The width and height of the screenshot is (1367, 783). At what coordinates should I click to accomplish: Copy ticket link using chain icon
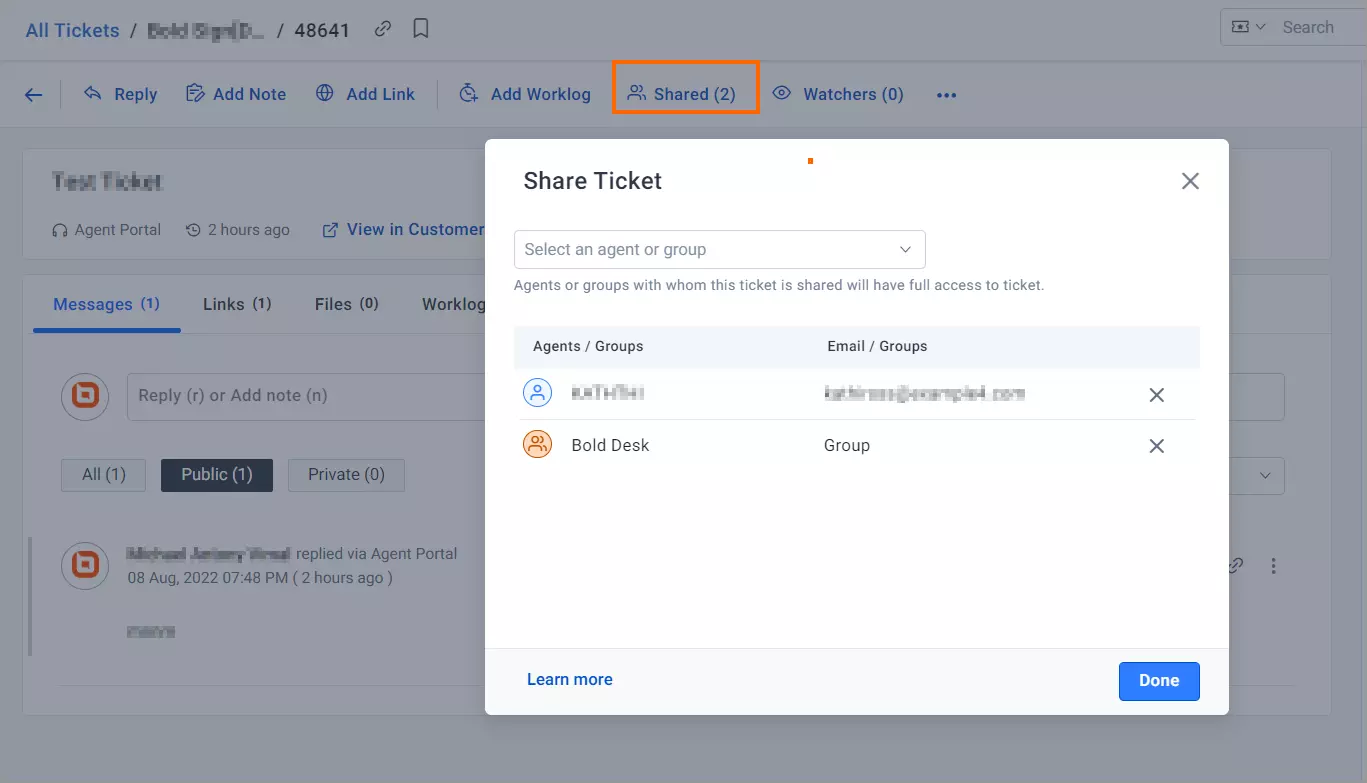pos(383,29)
